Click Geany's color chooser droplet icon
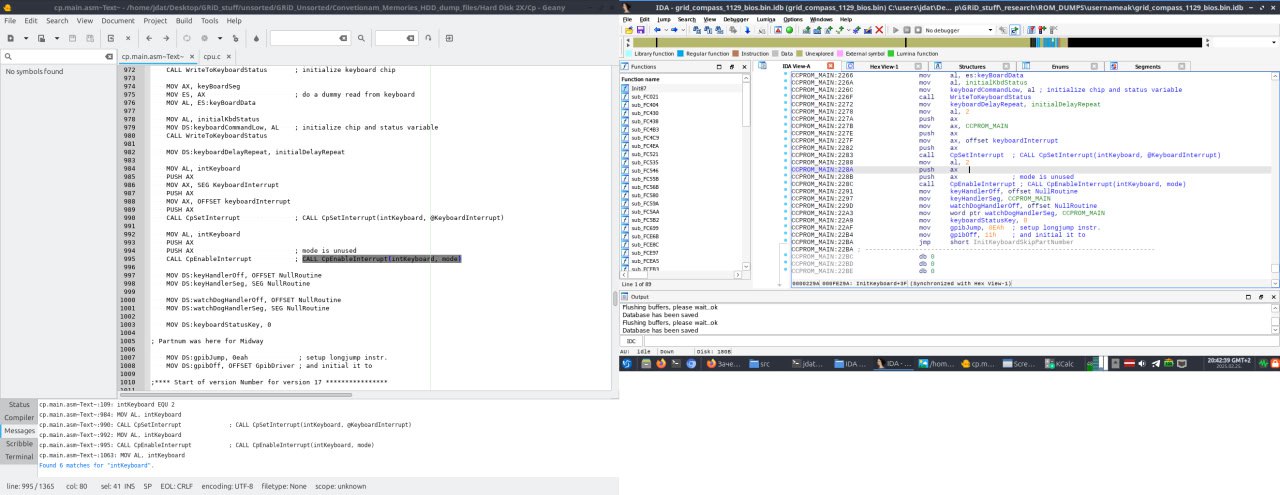This screenshot has width=1280, height=495. tap(256, 38)
